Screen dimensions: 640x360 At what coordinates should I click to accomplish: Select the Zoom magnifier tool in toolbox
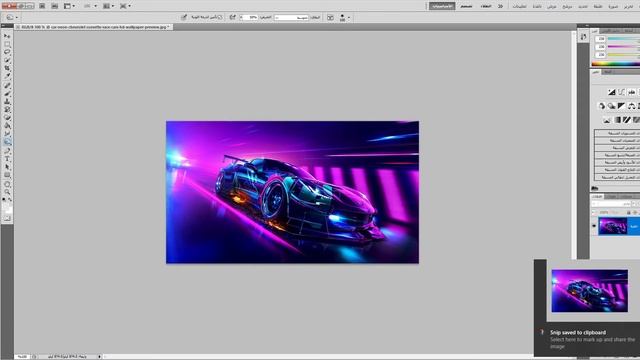[x=7, y=192]
